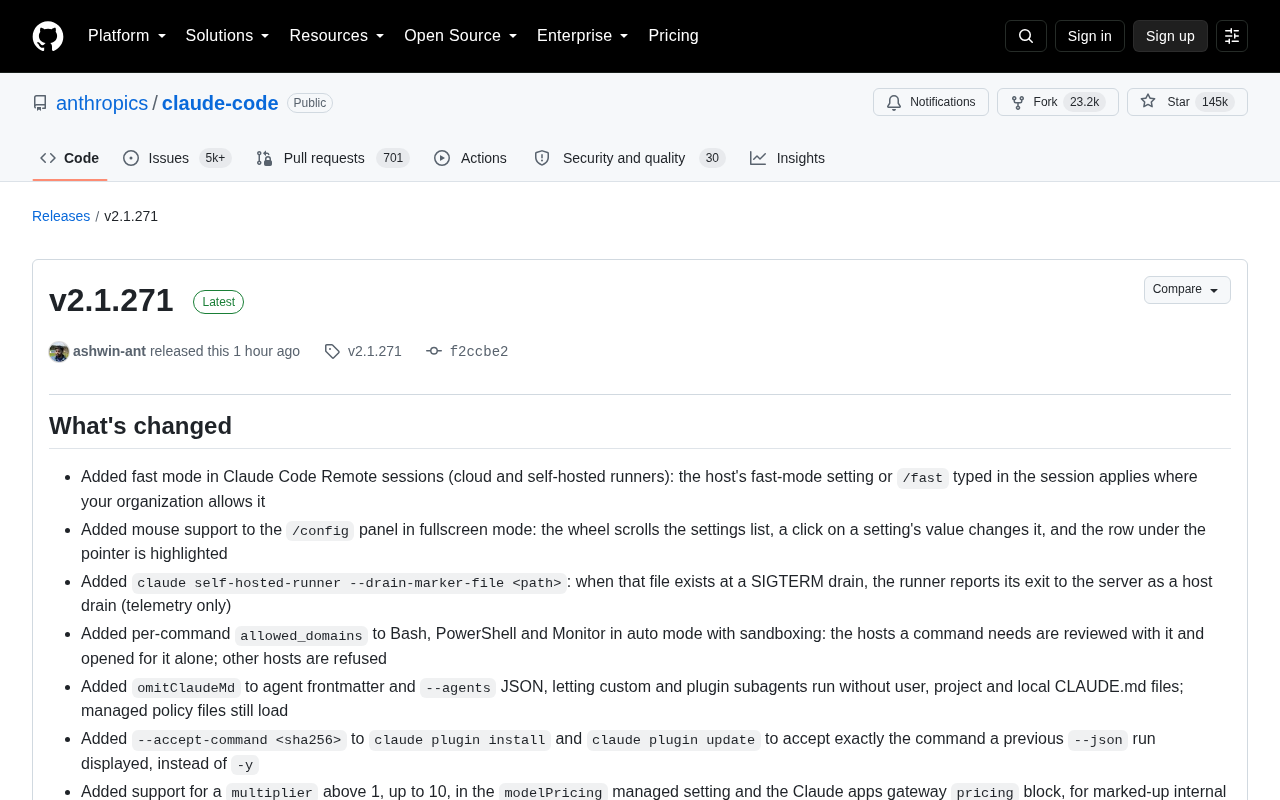Go to the GitHub homepage logo

(48, 36)
